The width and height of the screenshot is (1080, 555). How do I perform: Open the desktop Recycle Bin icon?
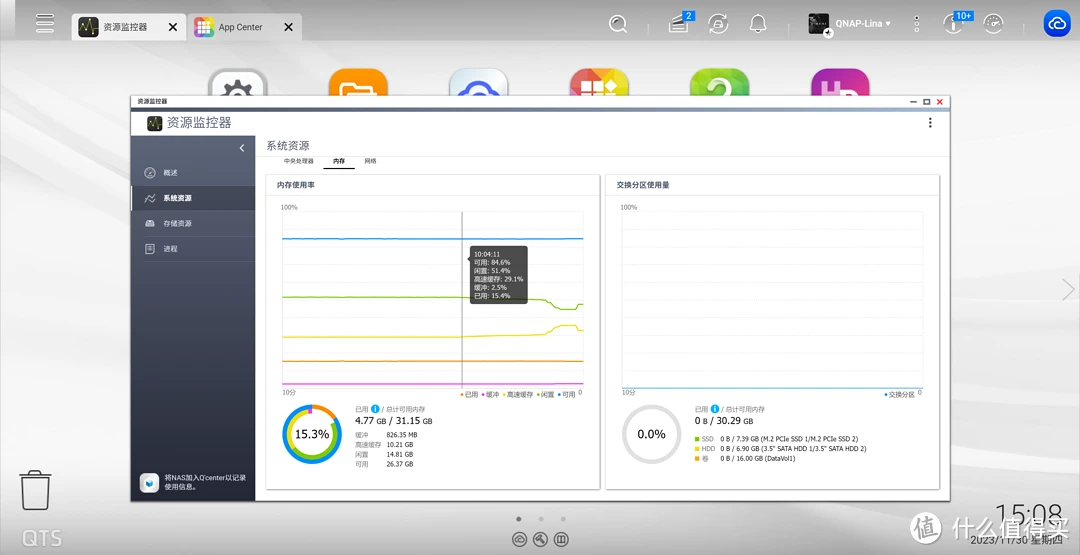[35, 490]
